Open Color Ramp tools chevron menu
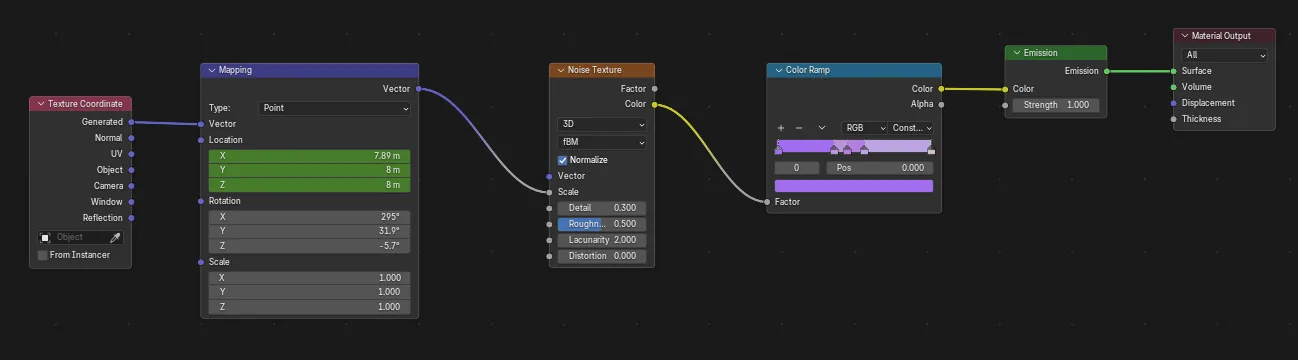This screenshot has height=360, width=1298. click(x=822, y=128)
